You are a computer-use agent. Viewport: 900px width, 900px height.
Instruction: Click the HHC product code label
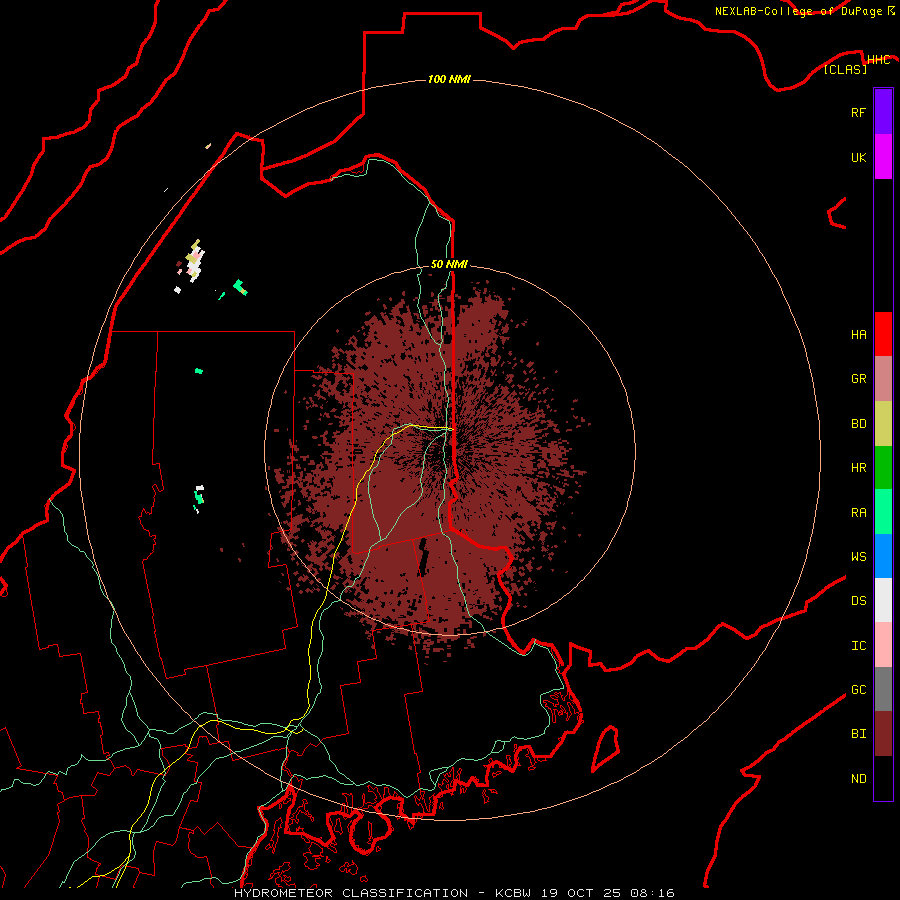tap(878, 60)
